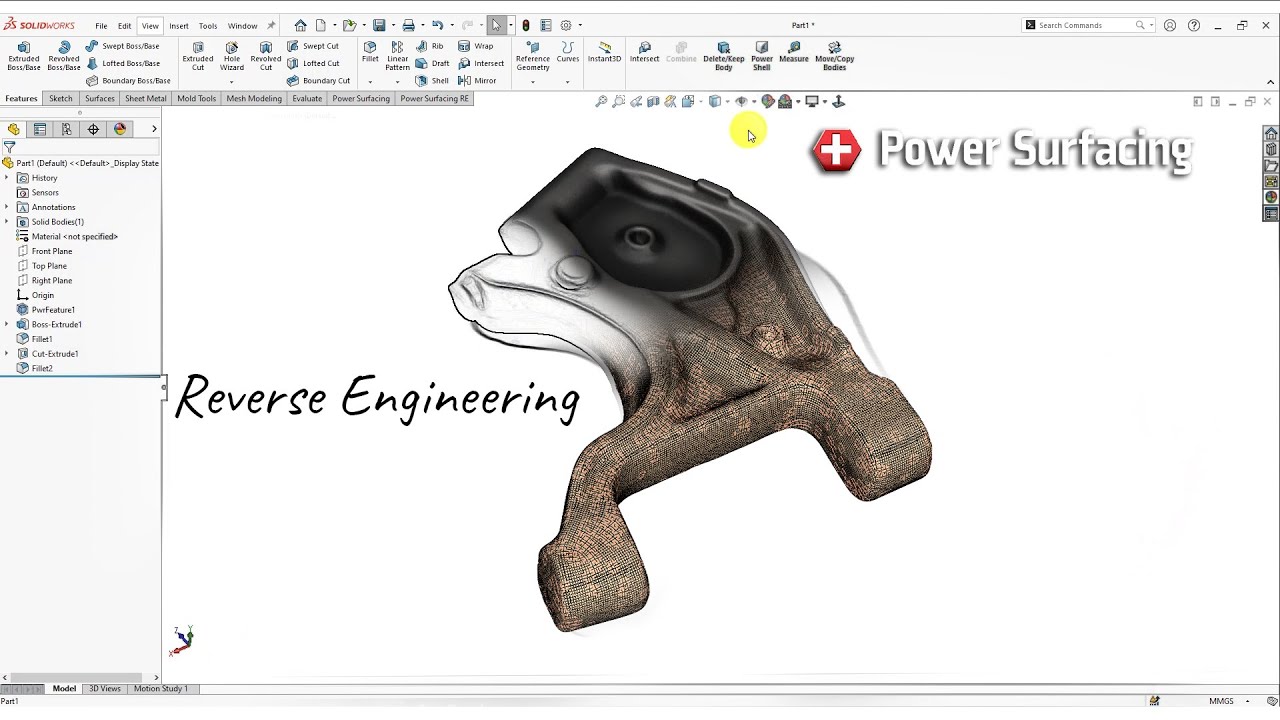Open the 3D Views bottom tab
The width and height of the screenshot is (1280, 720).
click(105, 689)
